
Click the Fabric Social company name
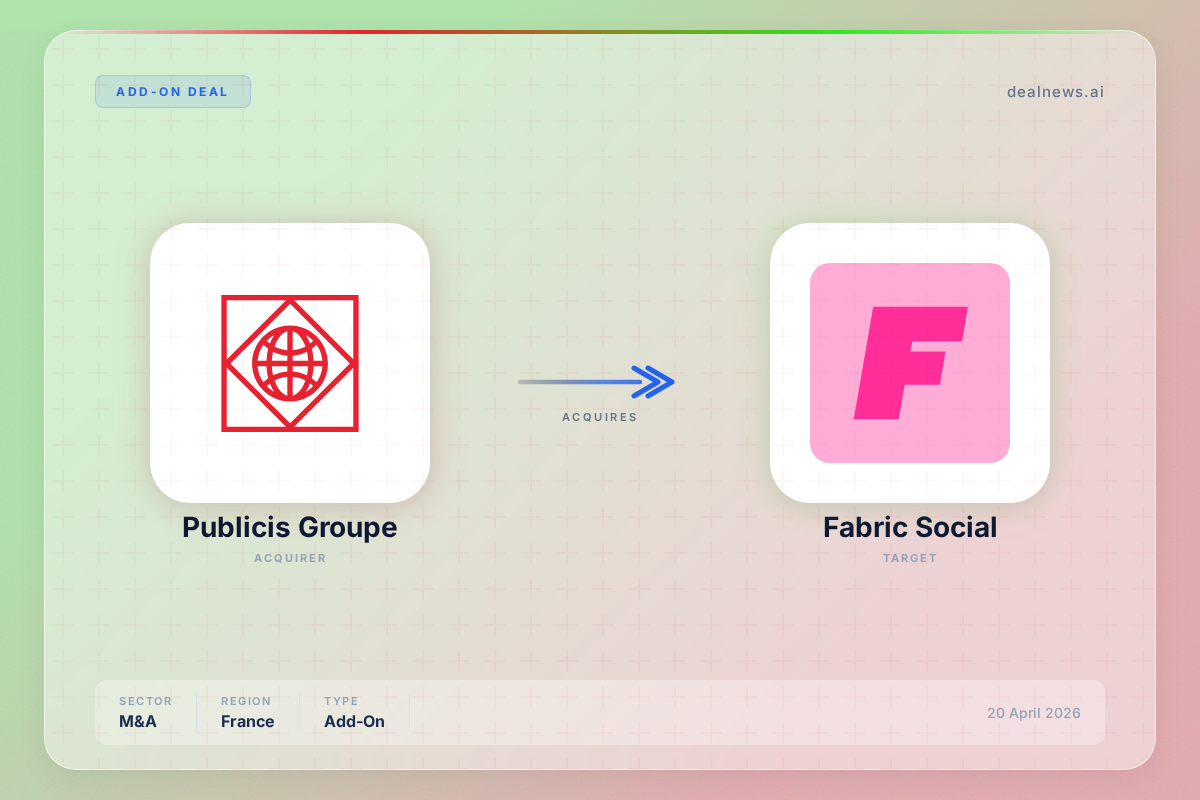pyautogui.click(x=909, y=527)
